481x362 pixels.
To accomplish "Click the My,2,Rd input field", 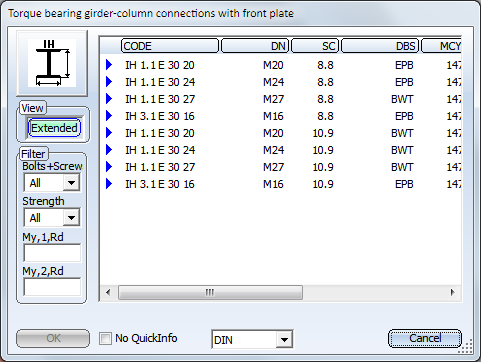I will click(x=52, y=287).
